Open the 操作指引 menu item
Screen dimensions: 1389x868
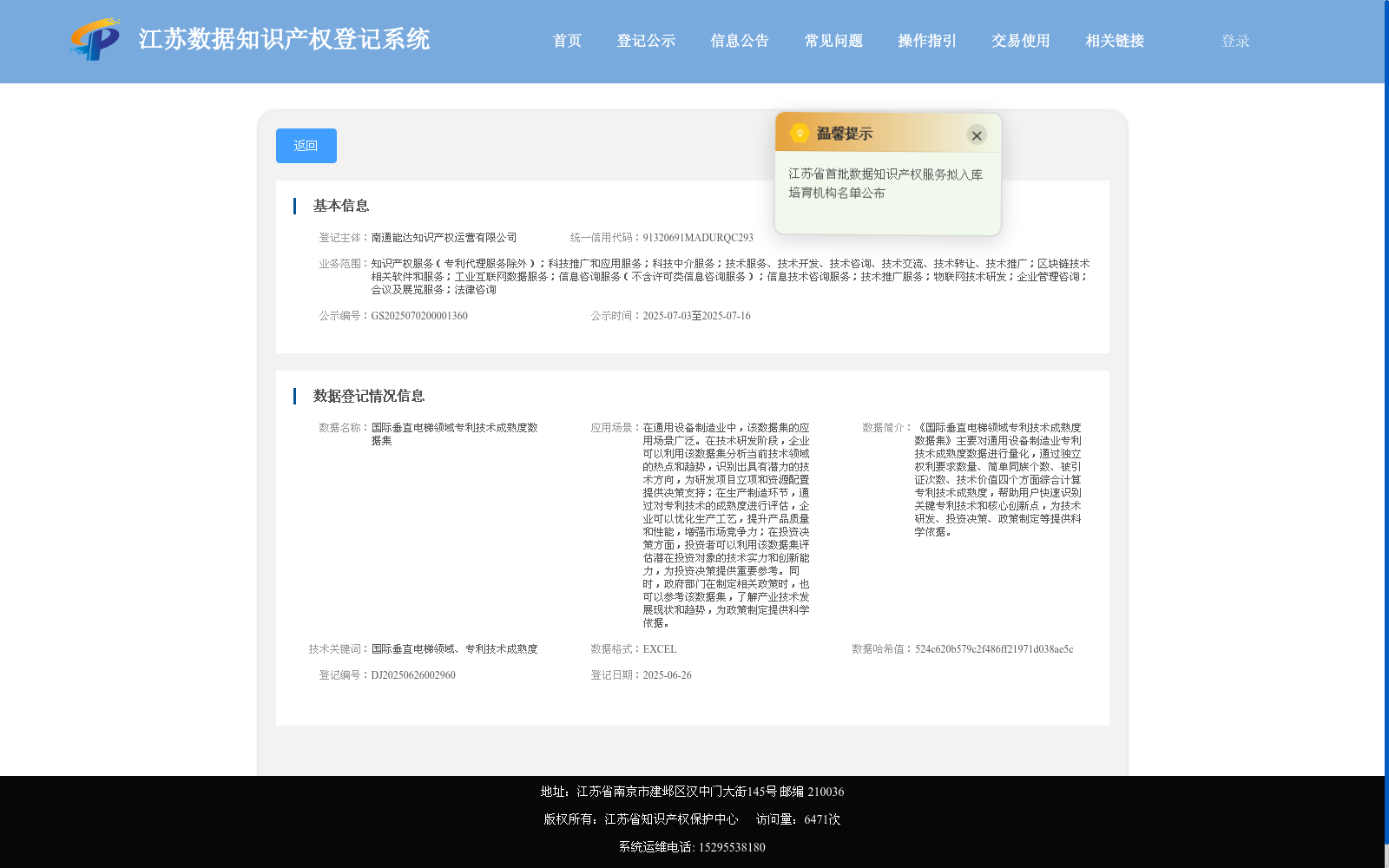[927, 41]
